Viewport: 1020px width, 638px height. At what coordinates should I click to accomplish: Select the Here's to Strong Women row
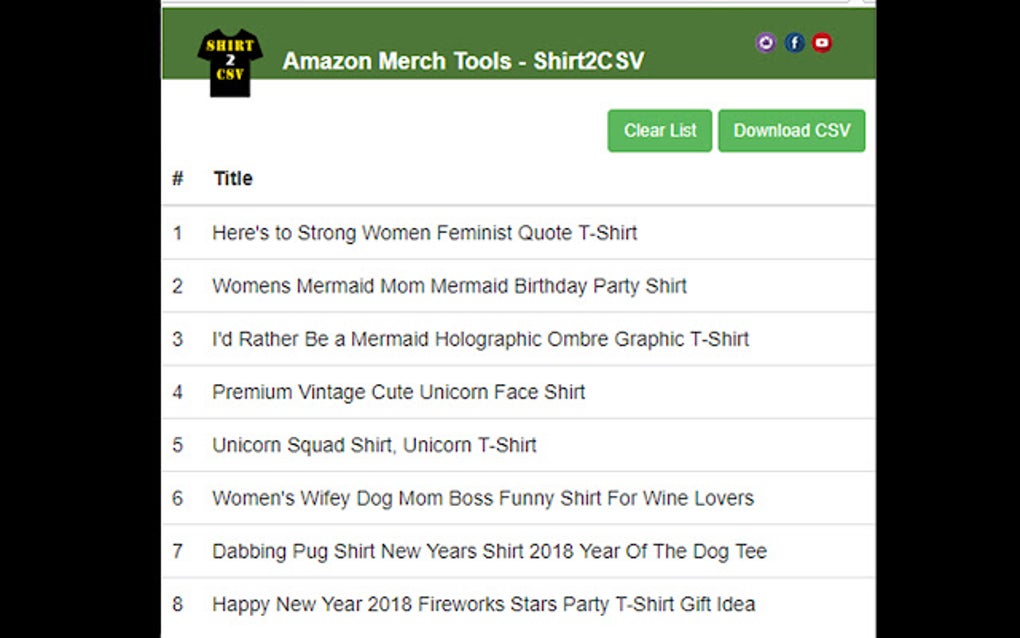tap(424, 233)
